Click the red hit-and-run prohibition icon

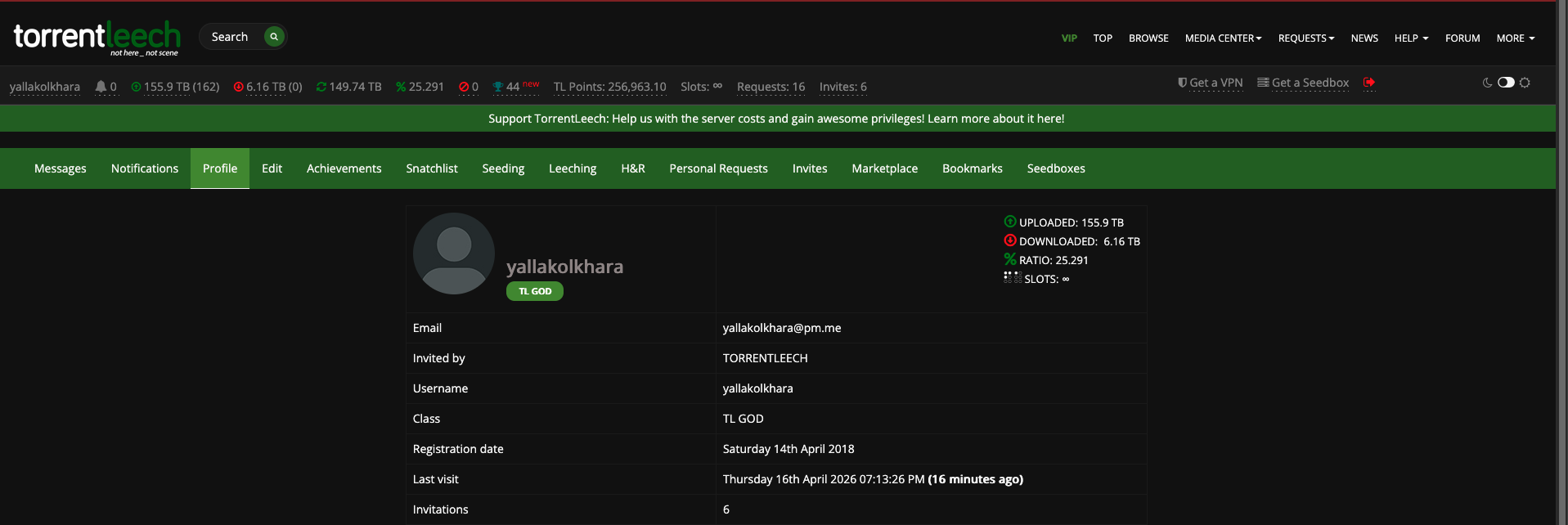(x=464, y=87)
